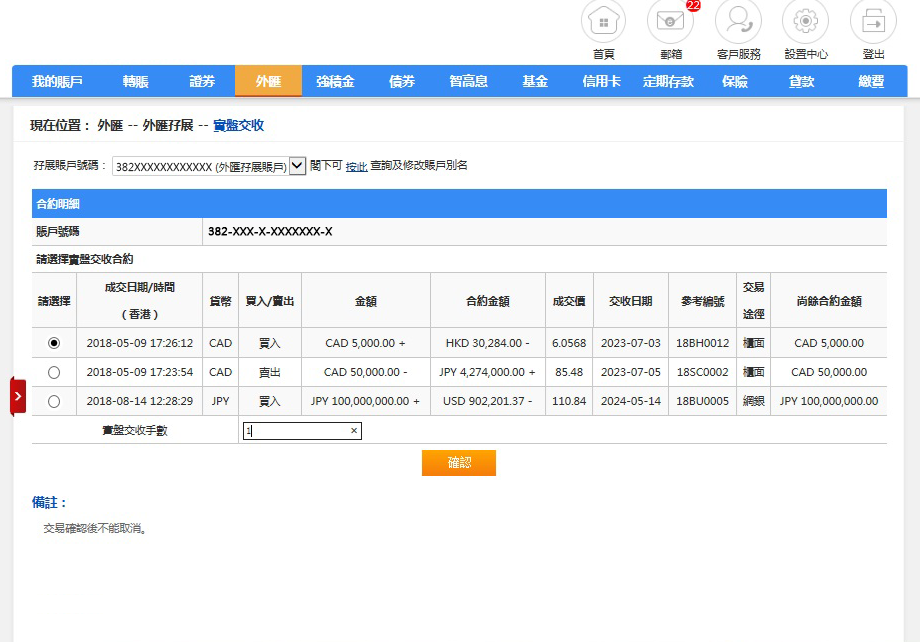Select the JPY 100,000,000.00 contract radio
Image resolution: width=920 pixels, height=642 pixels.
click(54, 401)
